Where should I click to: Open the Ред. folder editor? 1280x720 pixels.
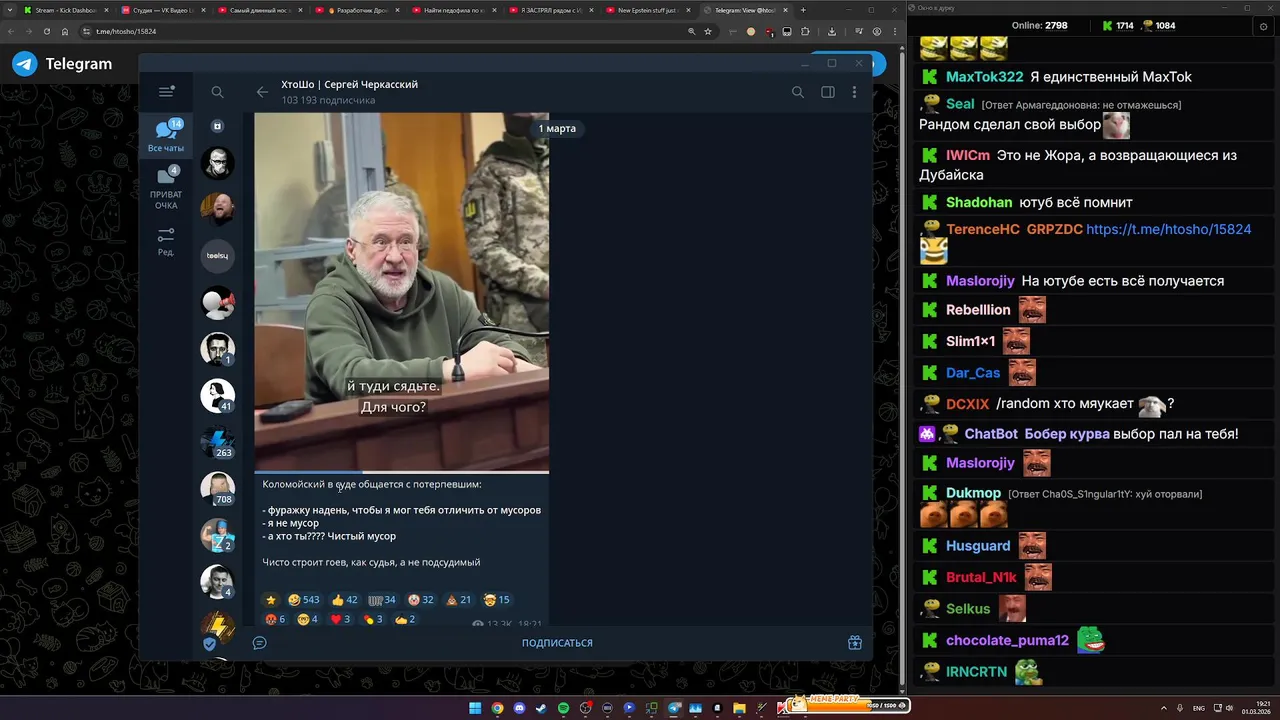click(166, 241)
